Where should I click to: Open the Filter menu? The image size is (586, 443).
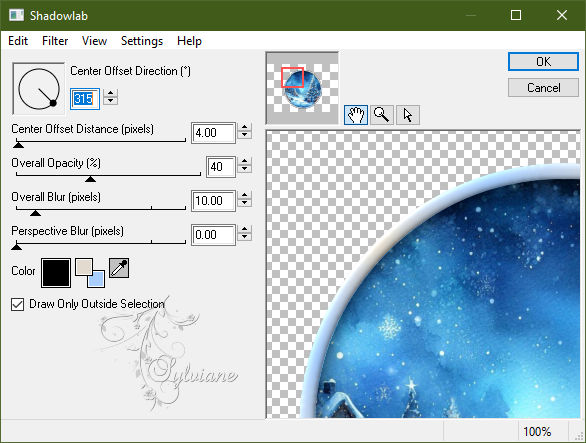click(55, 41)
